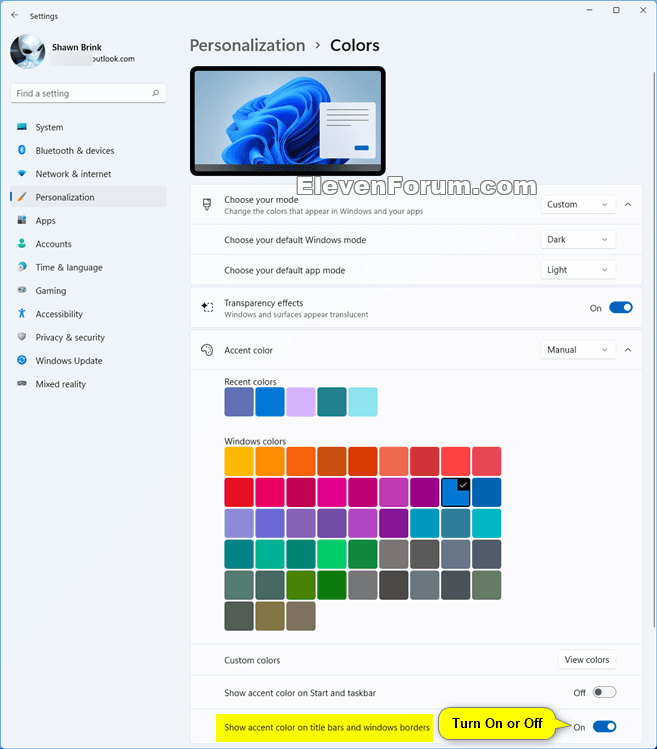Open the Accent color Manual dropdown
This screenshot has width=657, height=749.
click(578, 350)
